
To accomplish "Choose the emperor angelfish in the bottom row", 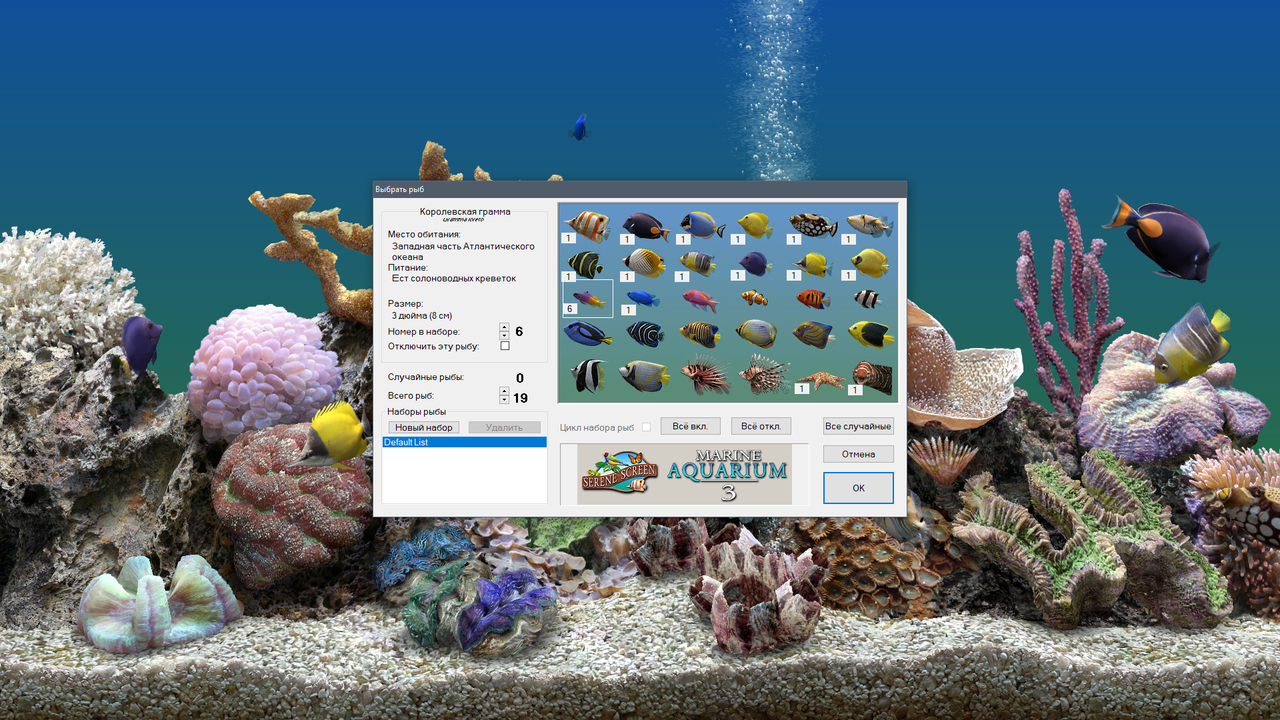I will [643, 375].
